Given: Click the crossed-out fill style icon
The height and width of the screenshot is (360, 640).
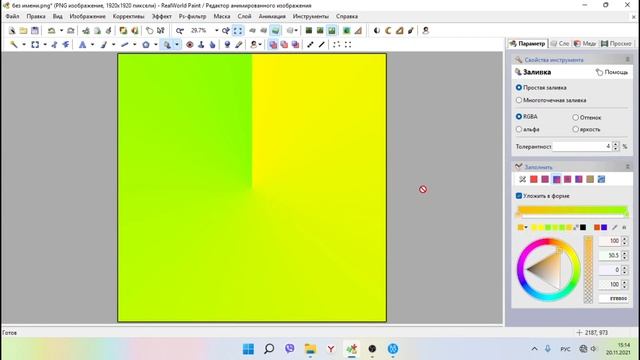Looking at the screenshot, I should (522, 179).
